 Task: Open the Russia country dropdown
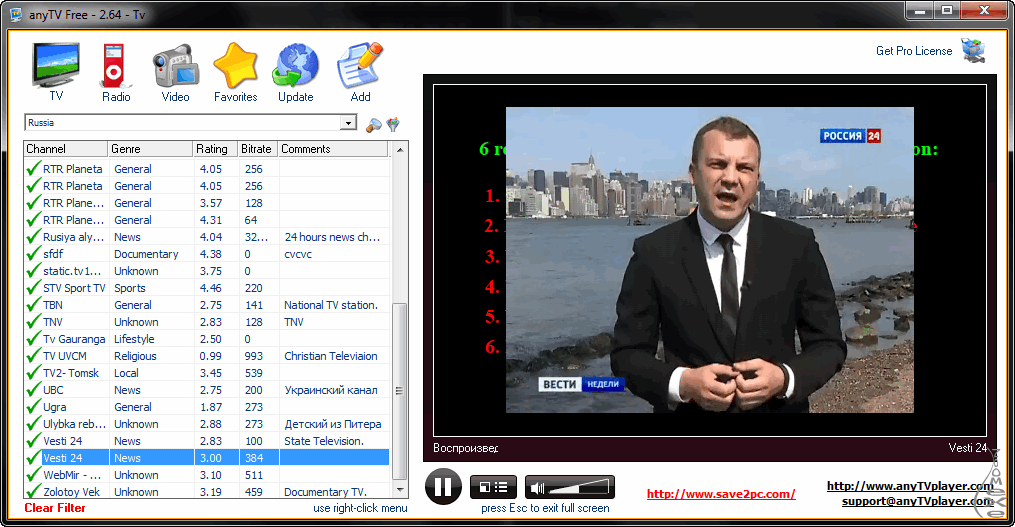pyautogui.click(x=348, y=122)
